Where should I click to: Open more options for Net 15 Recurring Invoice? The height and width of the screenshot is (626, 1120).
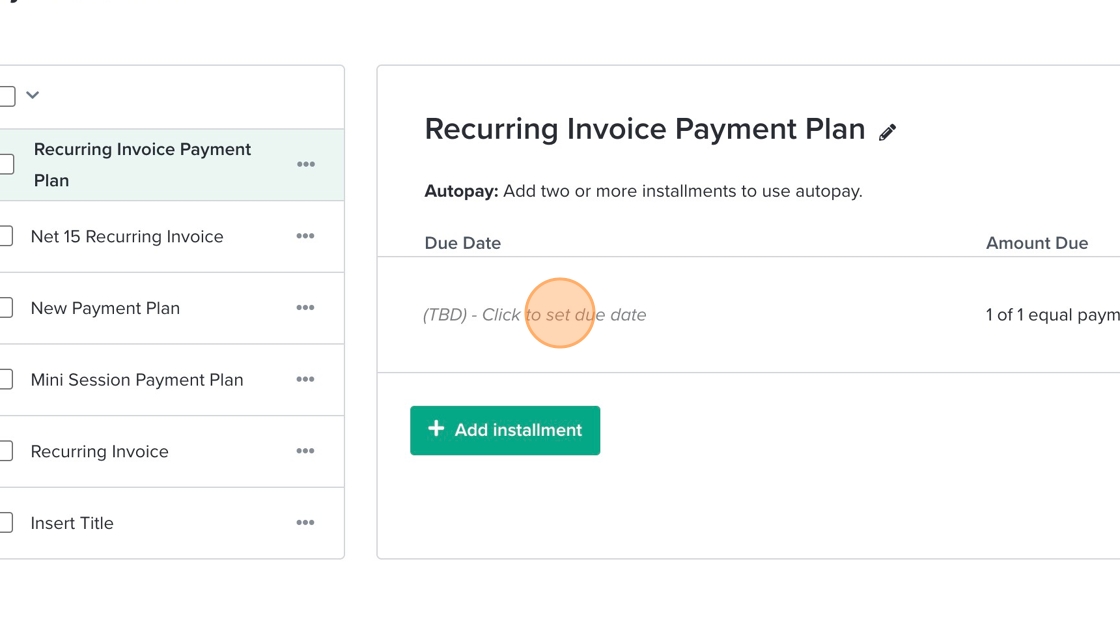click(x=306, y=236)
